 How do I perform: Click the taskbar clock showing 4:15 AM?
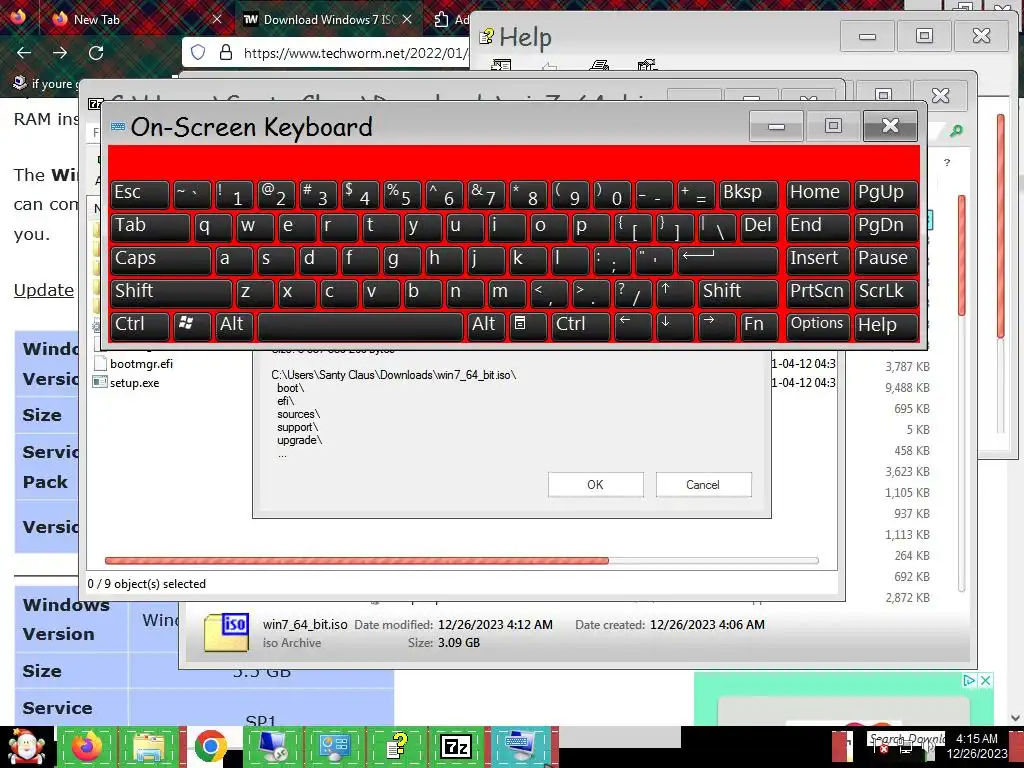(x=976, y=746)
